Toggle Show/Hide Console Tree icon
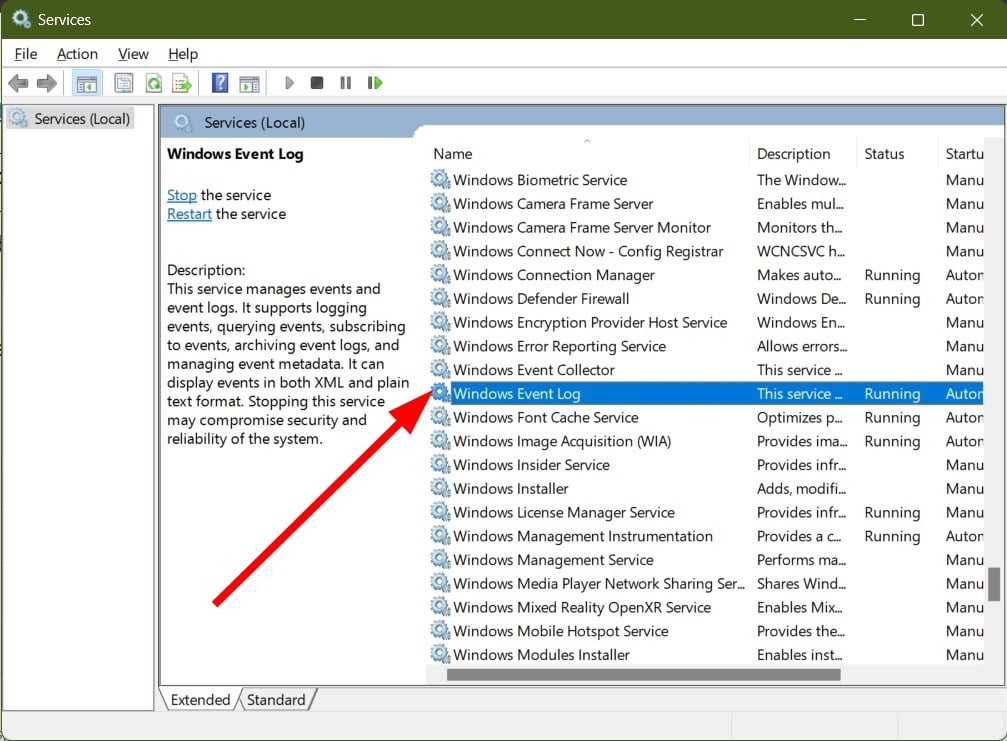 point(87,83)
